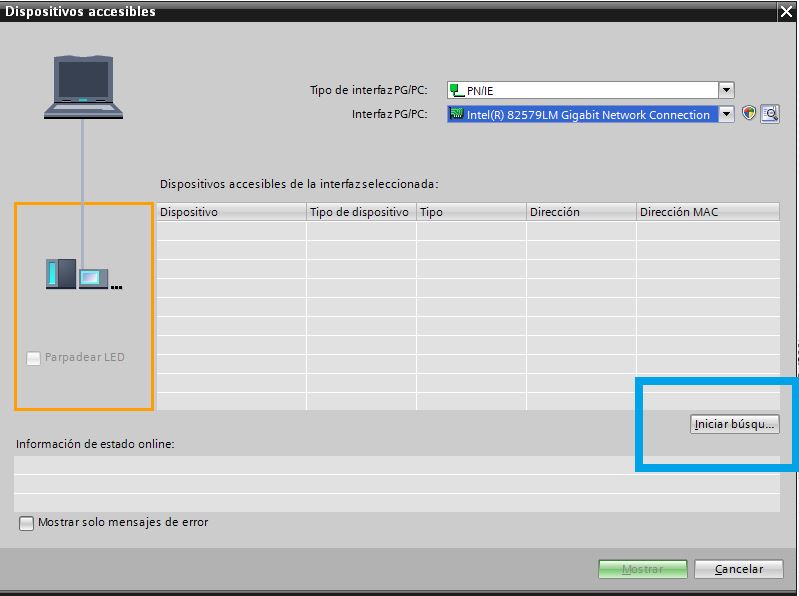Click the accessible devices station icon
The image size is (799, 596).
[83, 273]
